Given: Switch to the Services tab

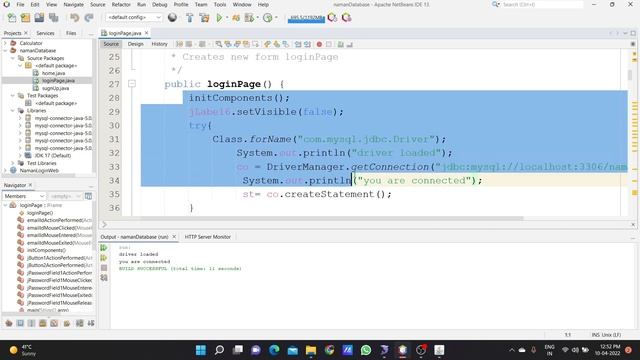Looking at the screenshot, I should click(45, 33).
